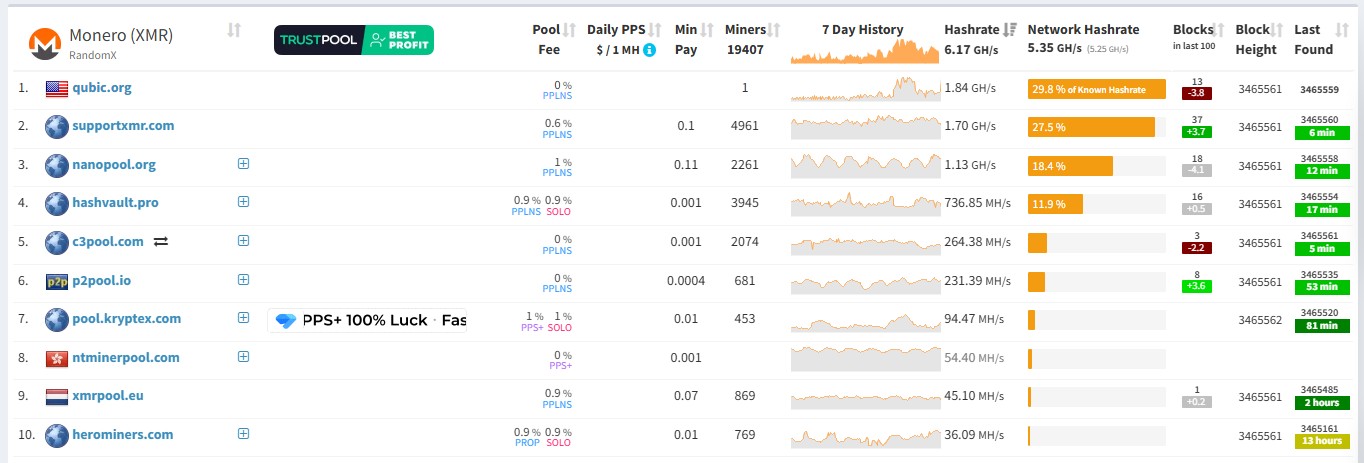The height and width of the screenshot is (463, 1364).
Task: Click the Kryptex PPS+ 100% Luck banner
Action: (367, 321)
